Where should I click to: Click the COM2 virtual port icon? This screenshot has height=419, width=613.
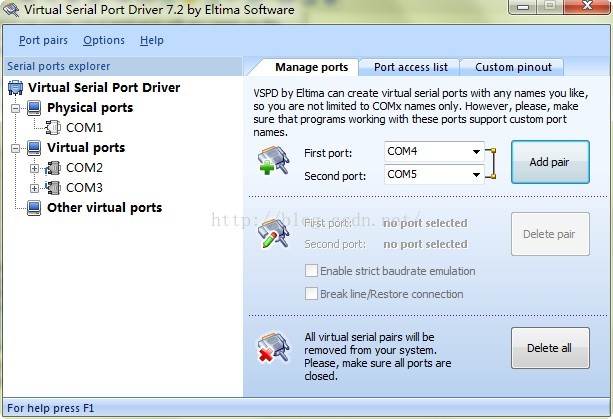[x=53, y=168]
